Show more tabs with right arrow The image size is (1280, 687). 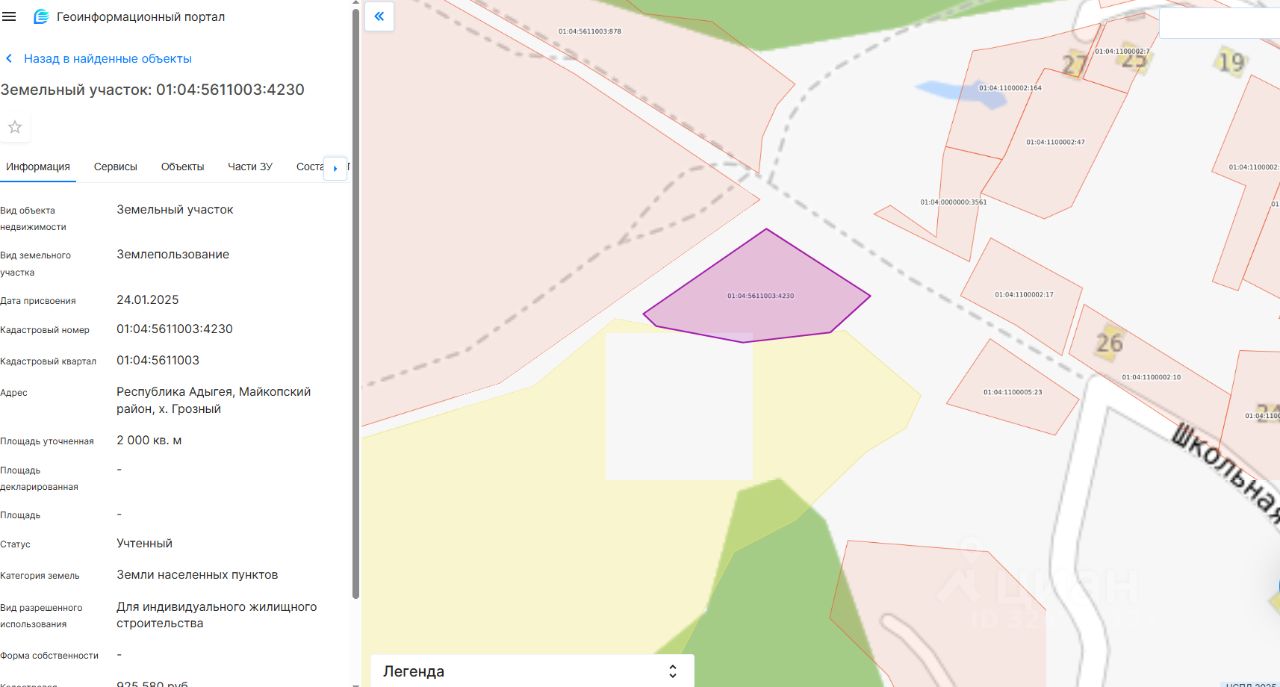point(335,168)
